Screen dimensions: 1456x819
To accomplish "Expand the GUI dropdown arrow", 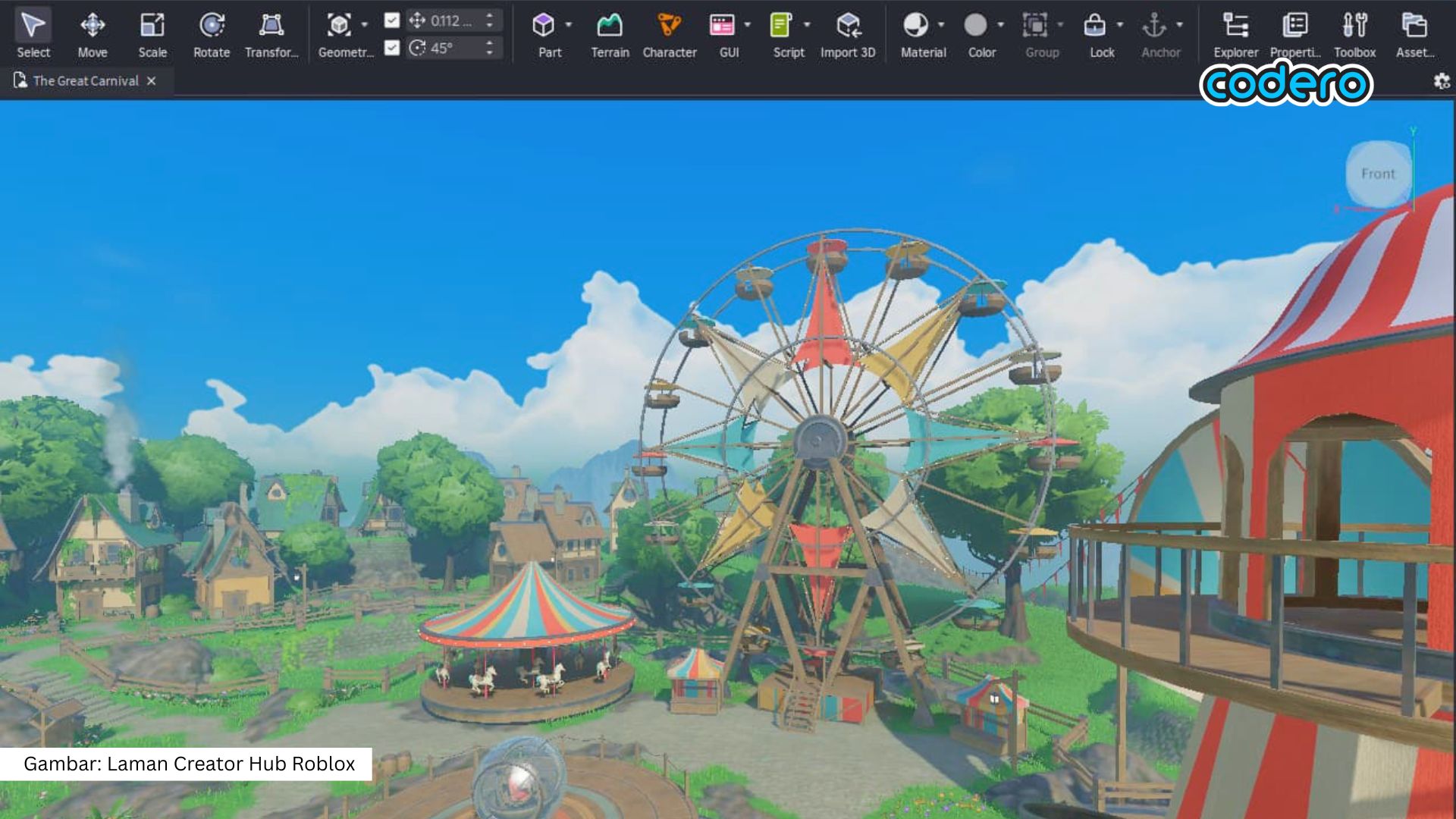I will coord(748,25).
